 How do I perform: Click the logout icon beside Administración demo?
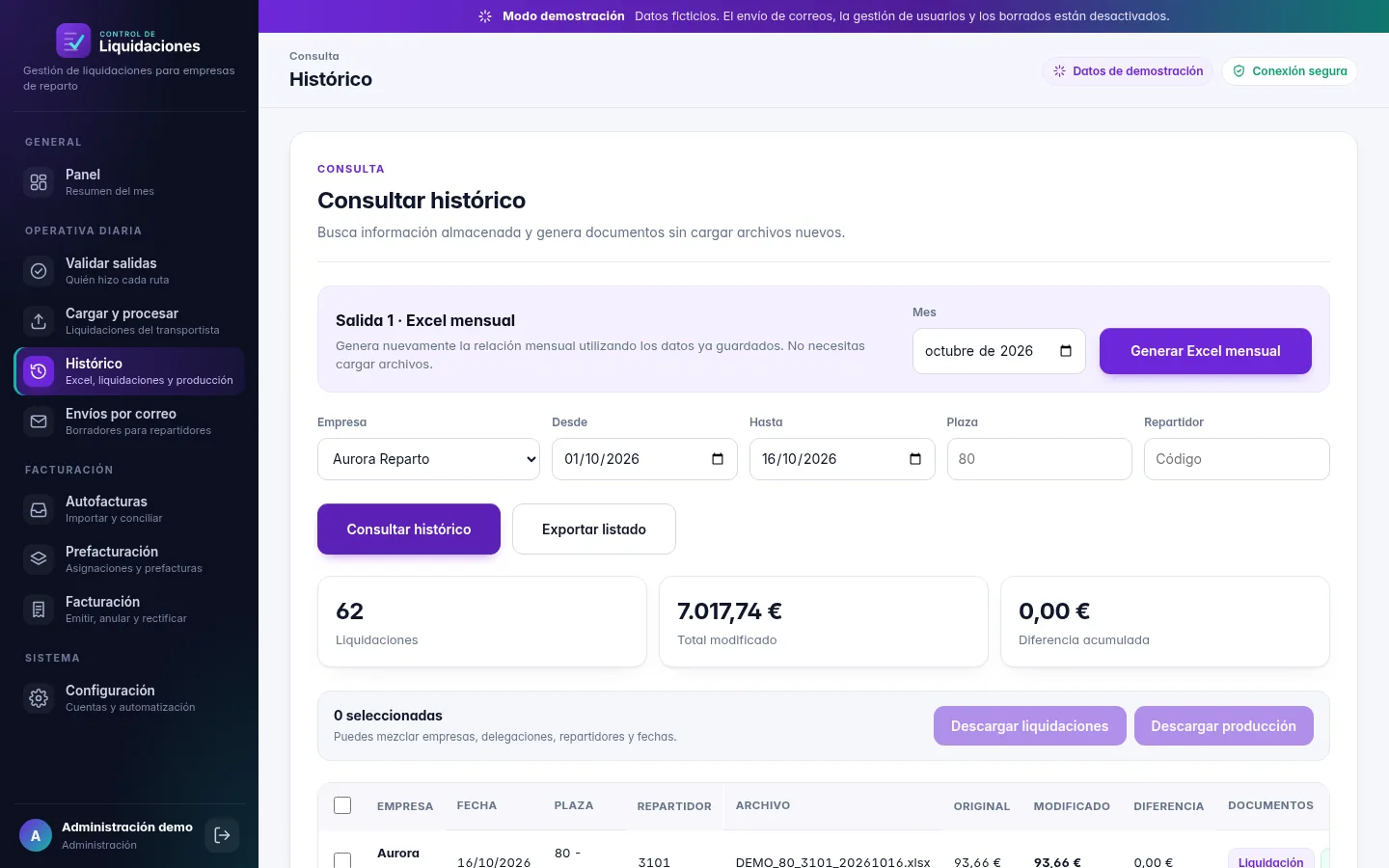point(222,835)
